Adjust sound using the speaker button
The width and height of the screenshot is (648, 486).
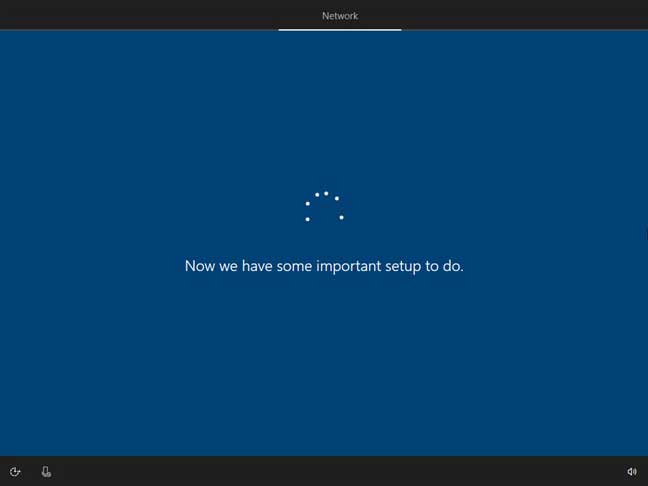point(632,472)
